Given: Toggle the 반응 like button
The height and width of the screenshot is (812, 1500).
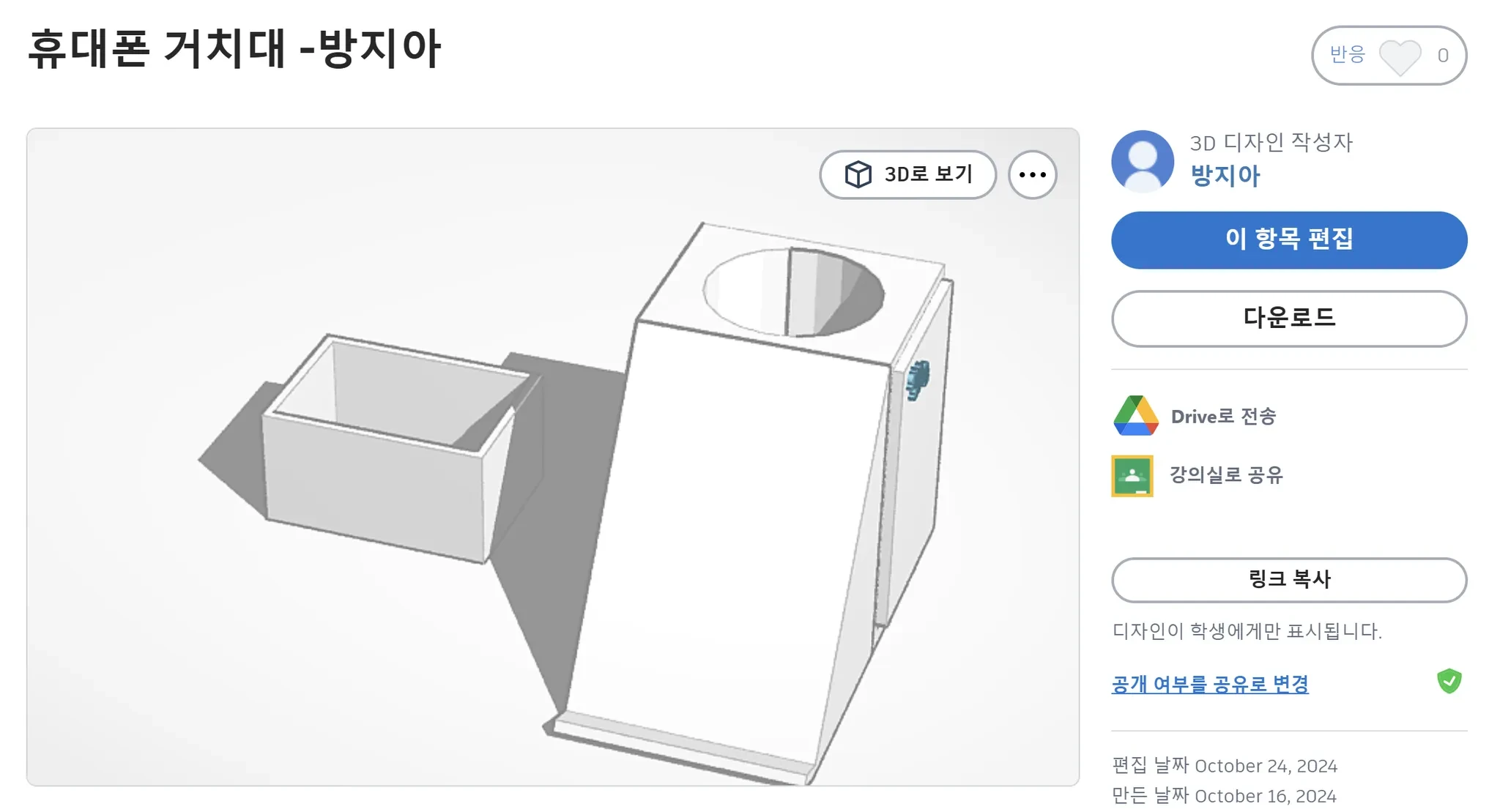Looking at the screenshot, I should pyautogui.click(x=1389, y=56).
